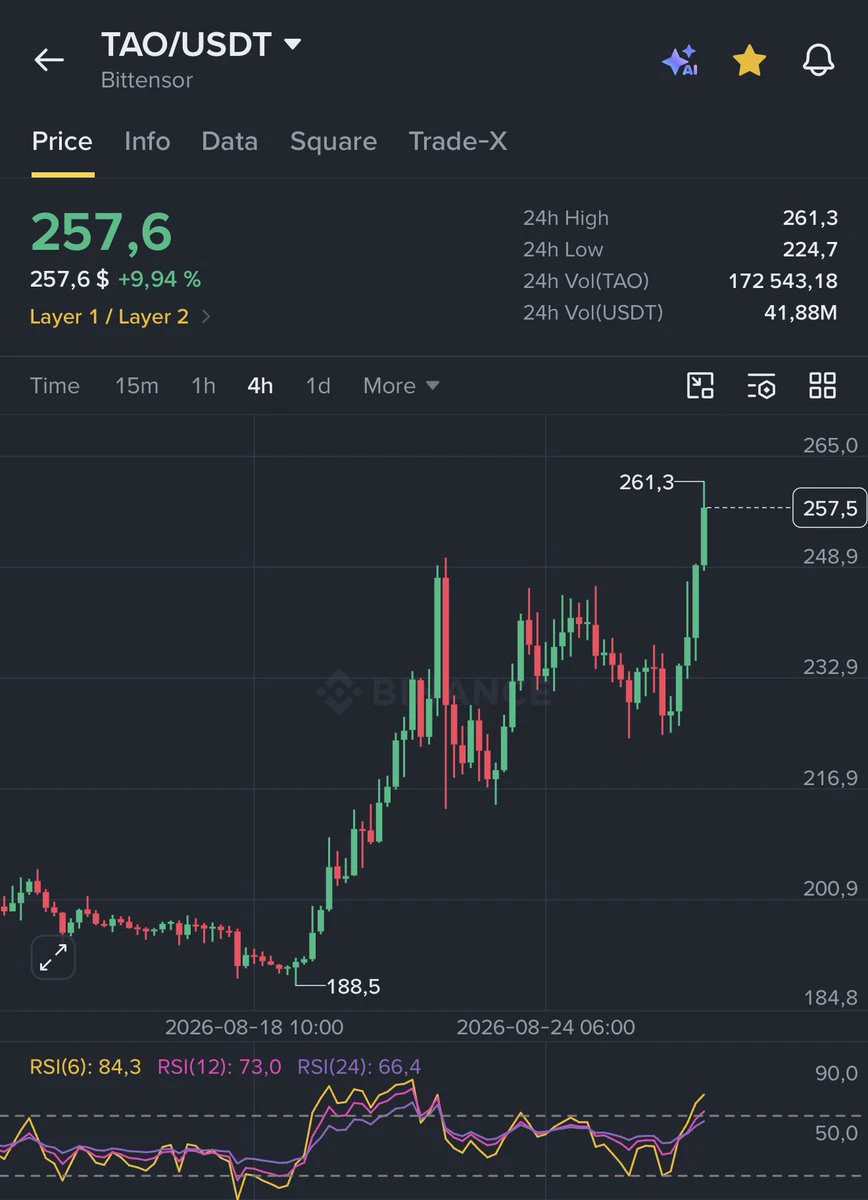Click the RSI 90,0 axis label
The image size is (868, 1200).
click(x=836, y=1073)
